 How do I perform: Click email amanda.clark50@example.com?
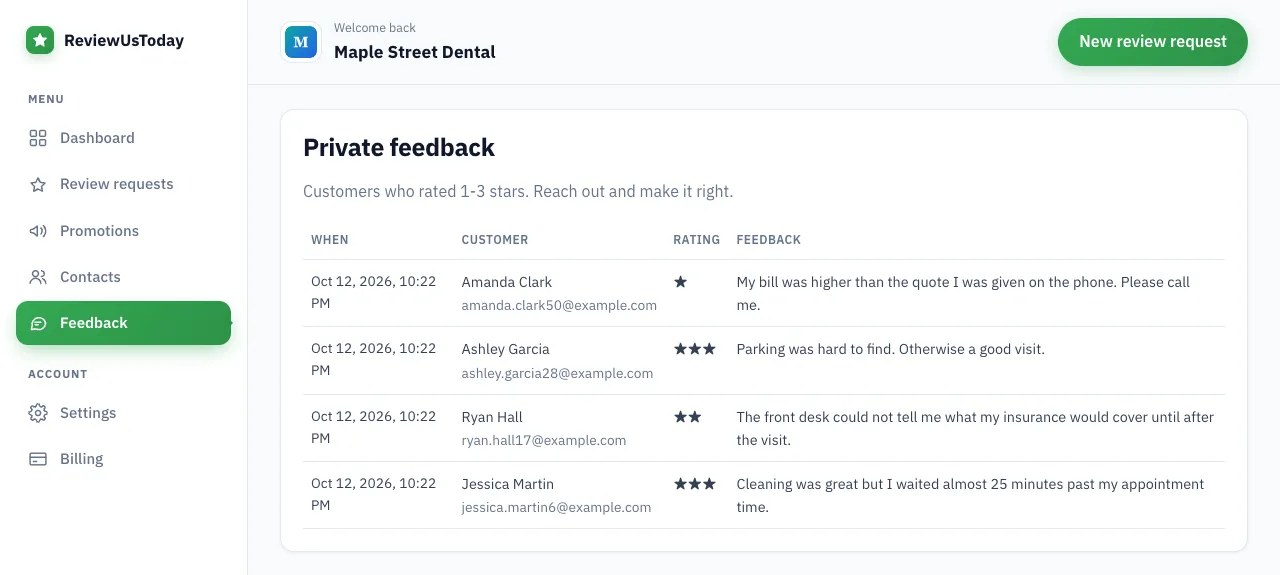(559, 305)
